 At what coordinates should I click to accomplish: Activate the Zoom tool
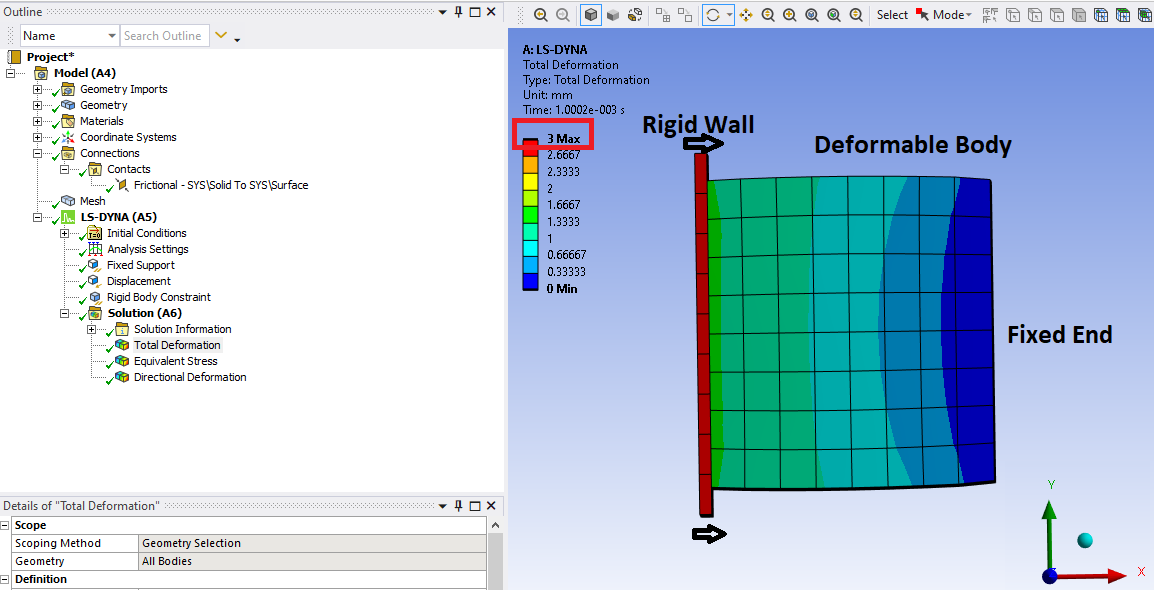click(x=768, y=15)
